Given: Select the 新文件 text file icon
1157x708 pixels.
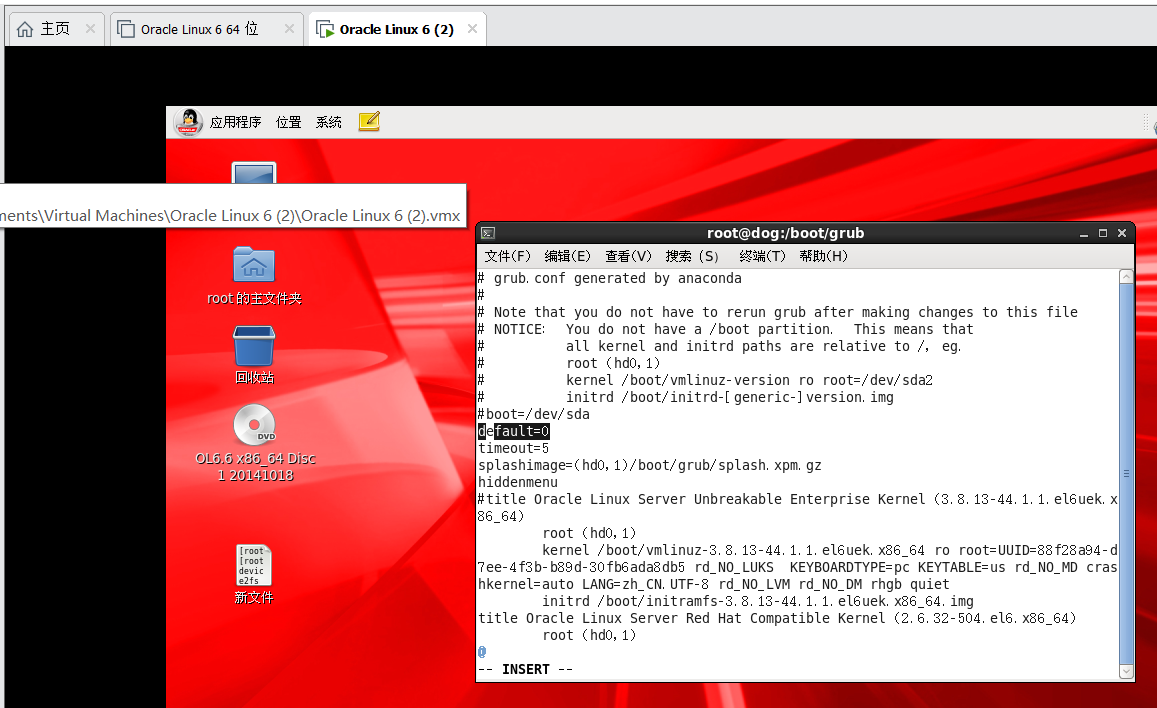Looking at the screenshot, I should pos(254,575).
